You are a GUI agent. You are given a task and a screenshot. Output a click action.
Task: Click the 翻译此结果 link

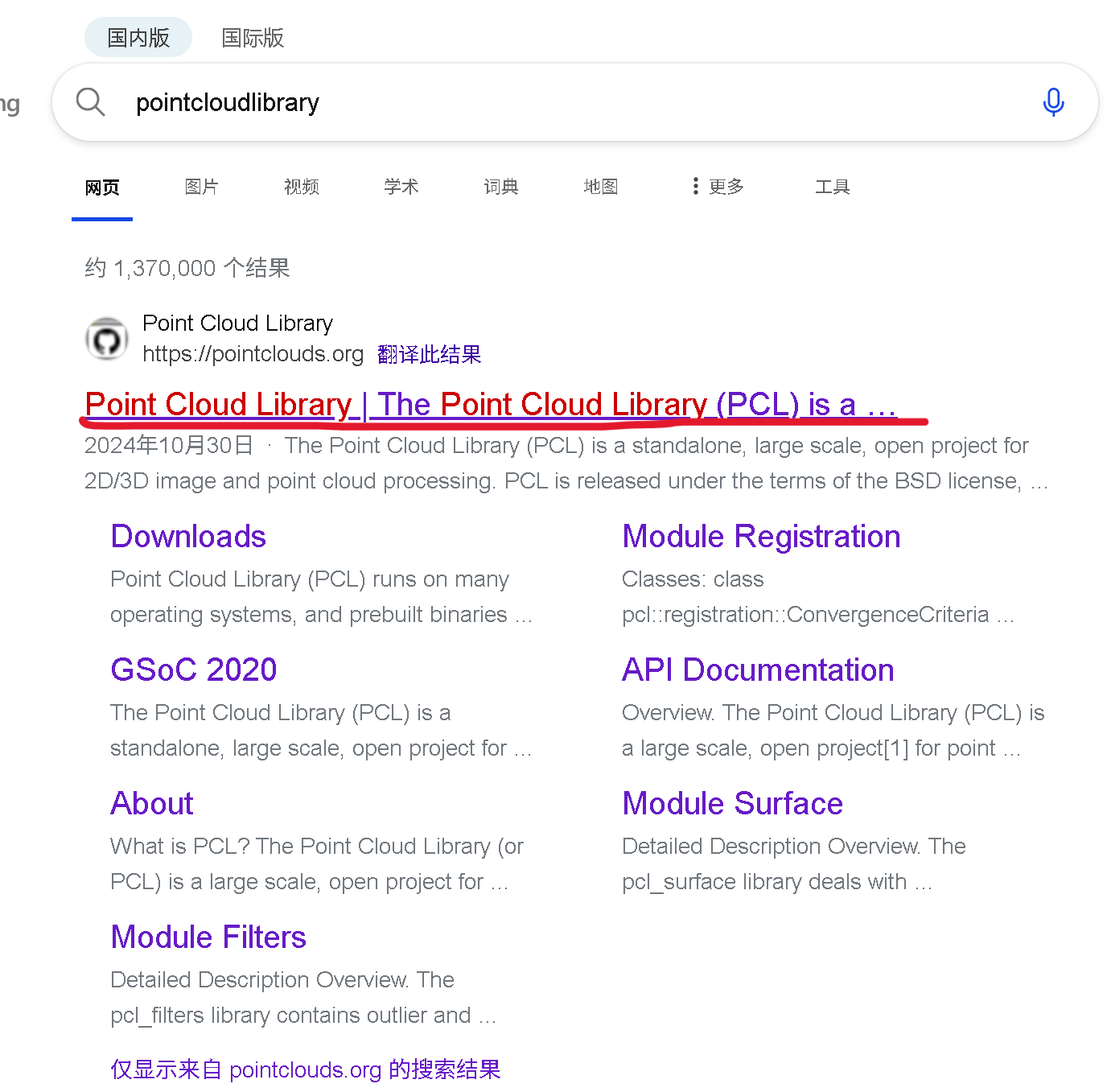[x=429, y=354]
